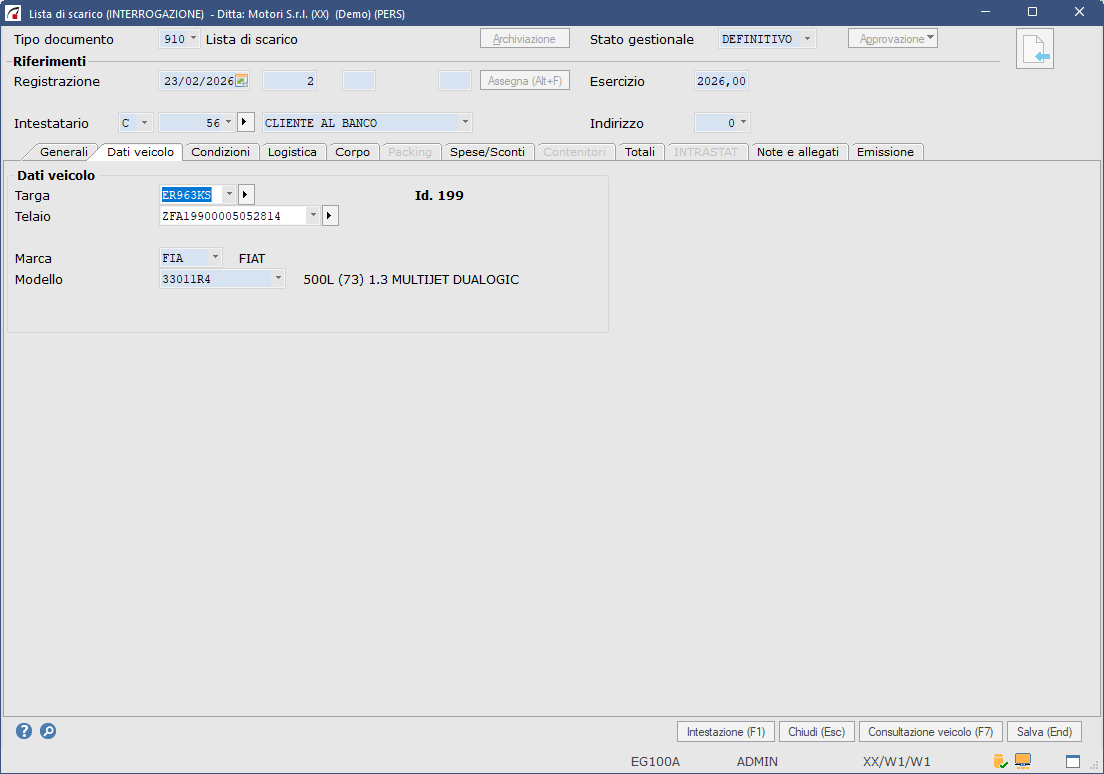This screenshot has width=1104, height=774.
Task: Open the Stato gestionale DEFINITIVO dropdown
Action: click(807, 39)
